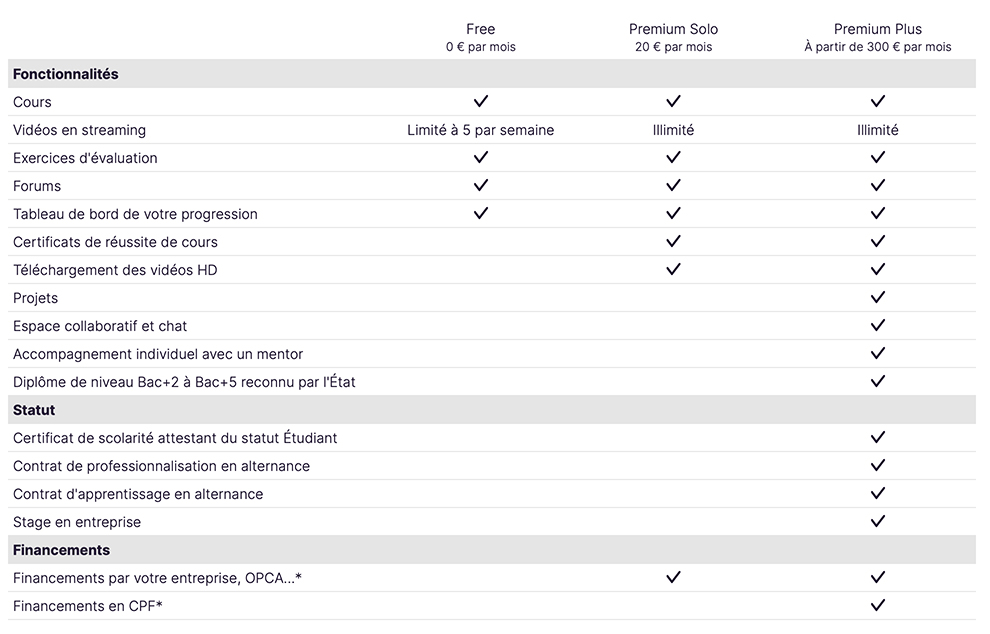
Task: Select the Free plan column header
Action: [481, 29]
